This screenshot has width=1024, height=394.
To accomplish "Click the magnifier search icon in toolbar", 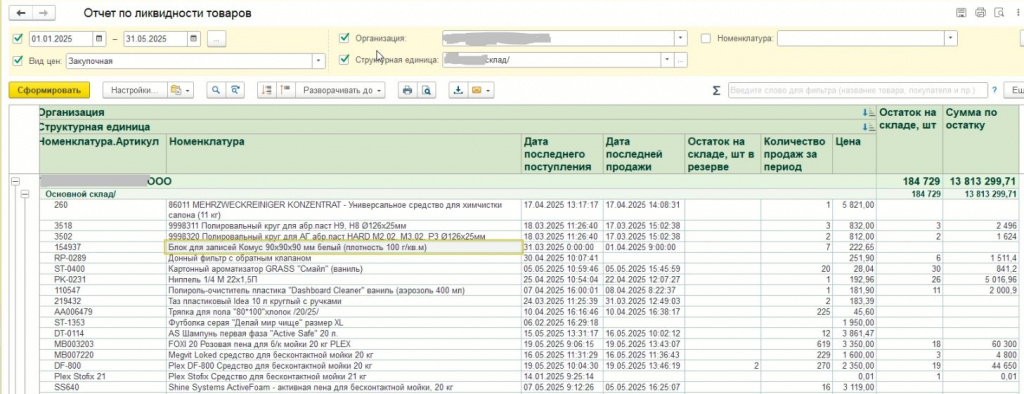I will point(216,90).
